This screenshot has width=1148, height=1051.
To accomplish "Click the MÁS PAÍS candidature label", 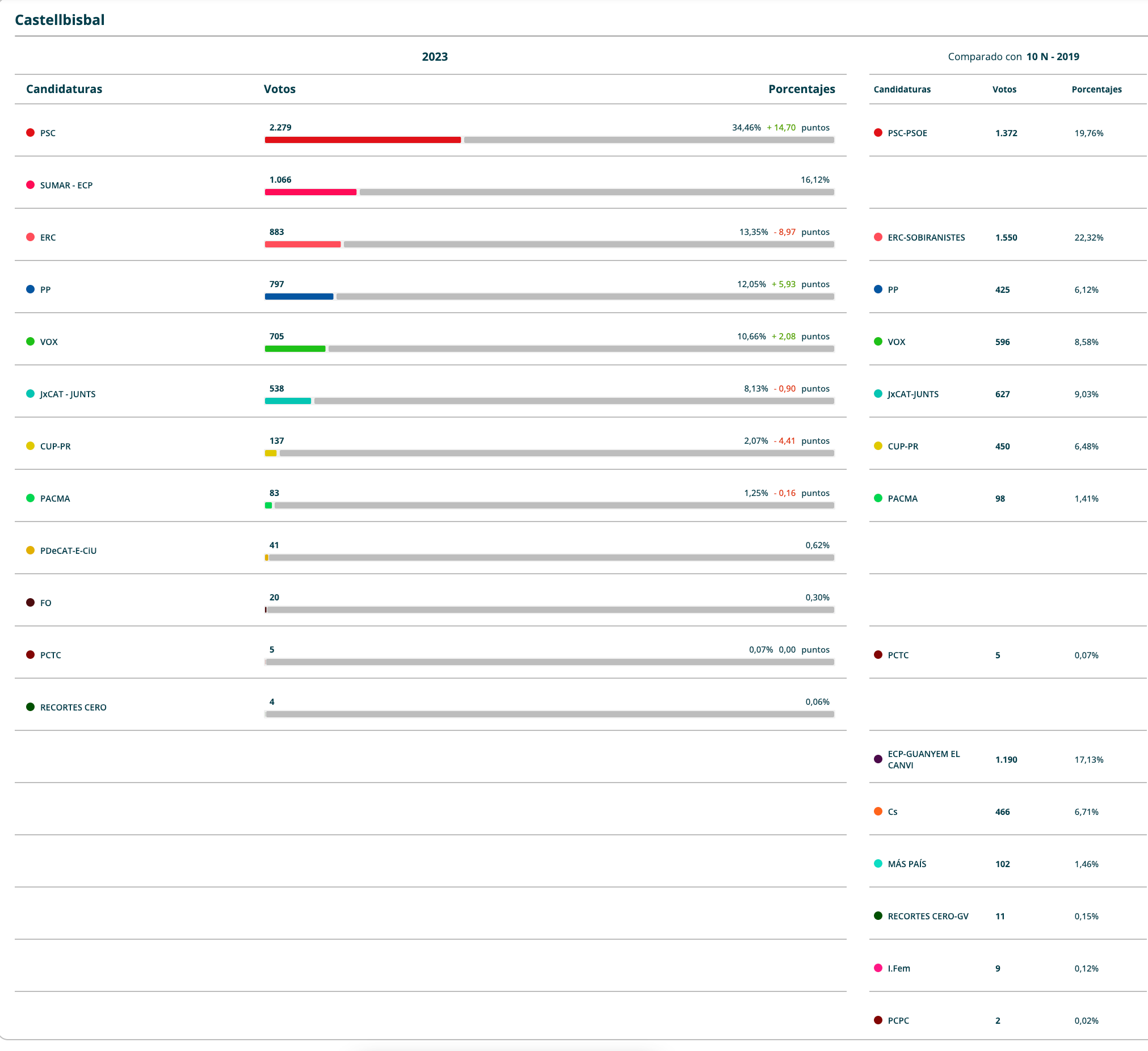I will 907,864.
